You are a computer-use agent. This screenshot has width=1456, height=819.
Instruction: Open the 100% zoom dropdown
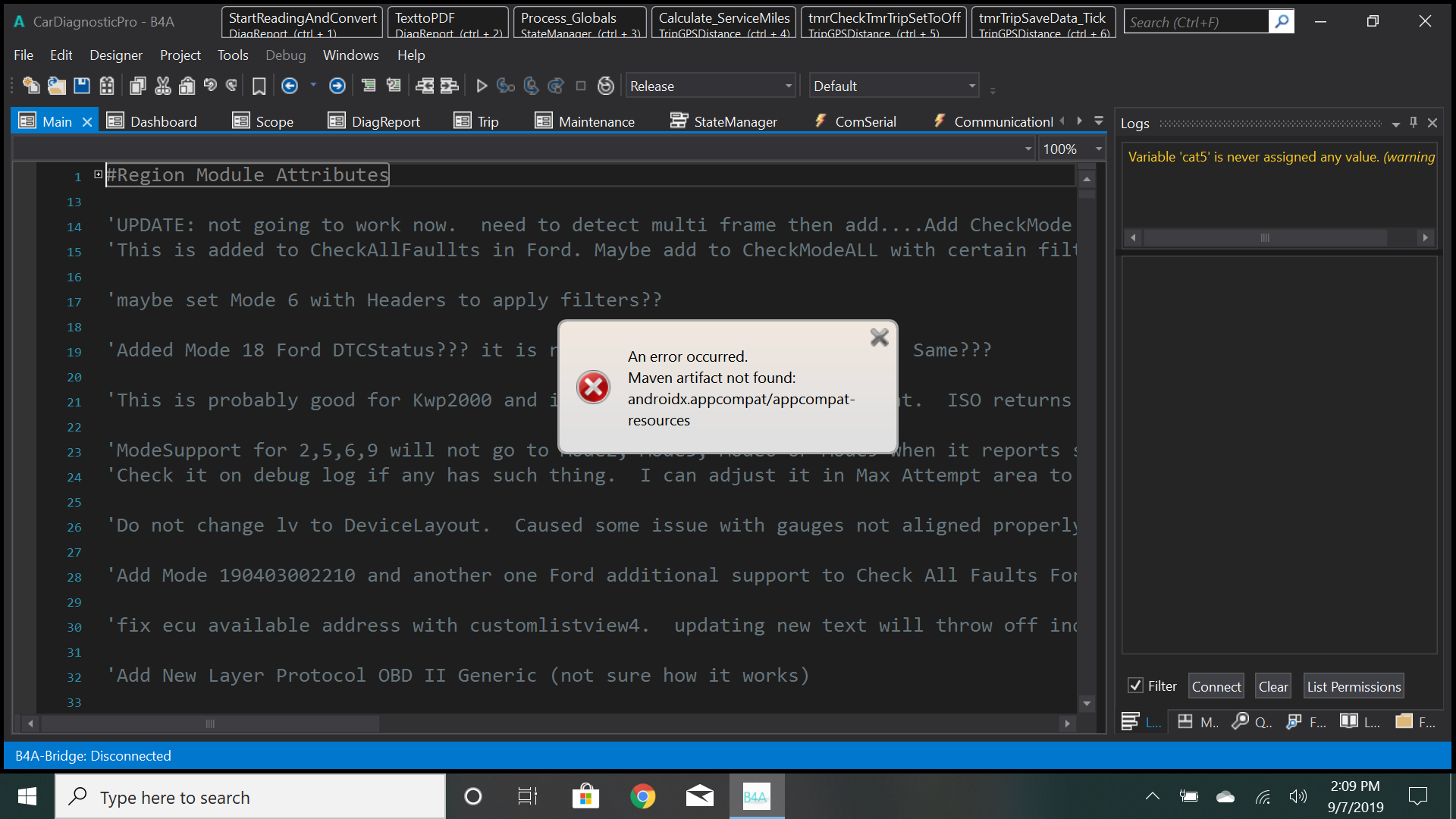coord(1098,149)
